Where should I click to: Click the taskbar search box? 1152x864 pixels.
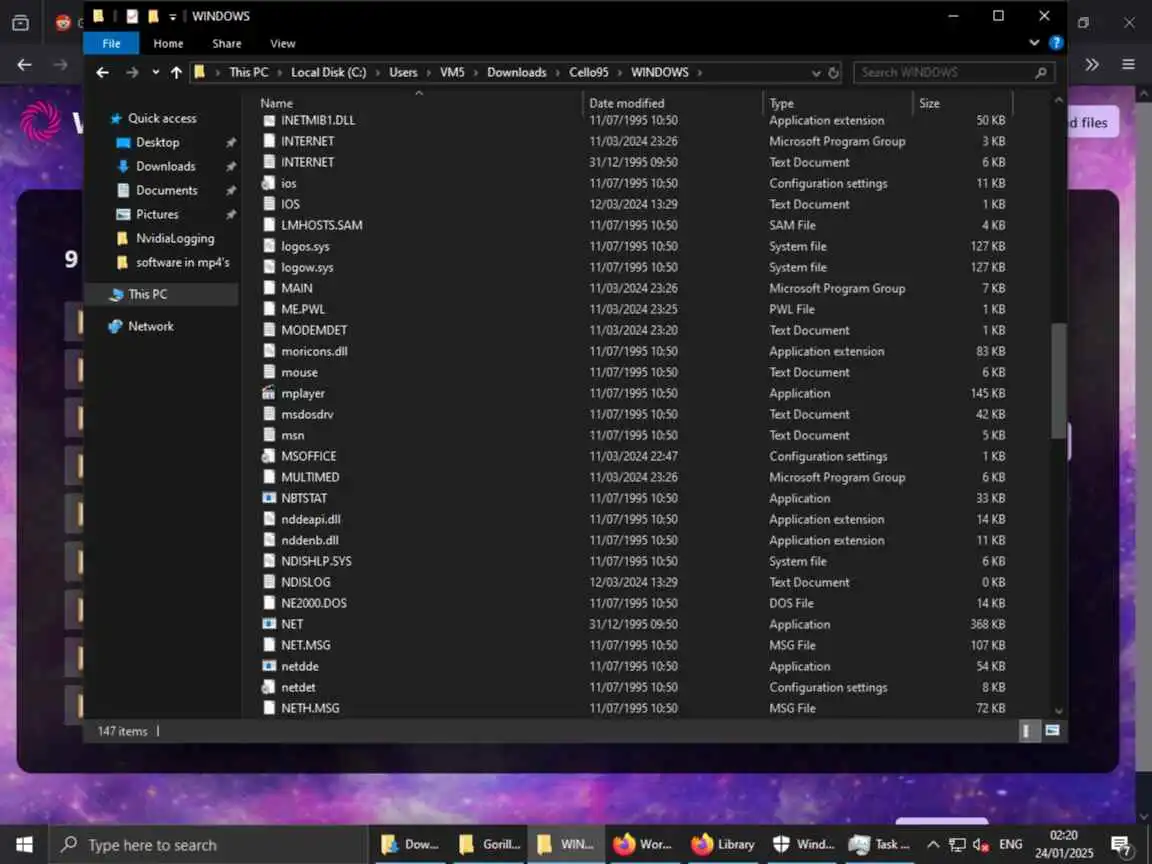point(208,845)
